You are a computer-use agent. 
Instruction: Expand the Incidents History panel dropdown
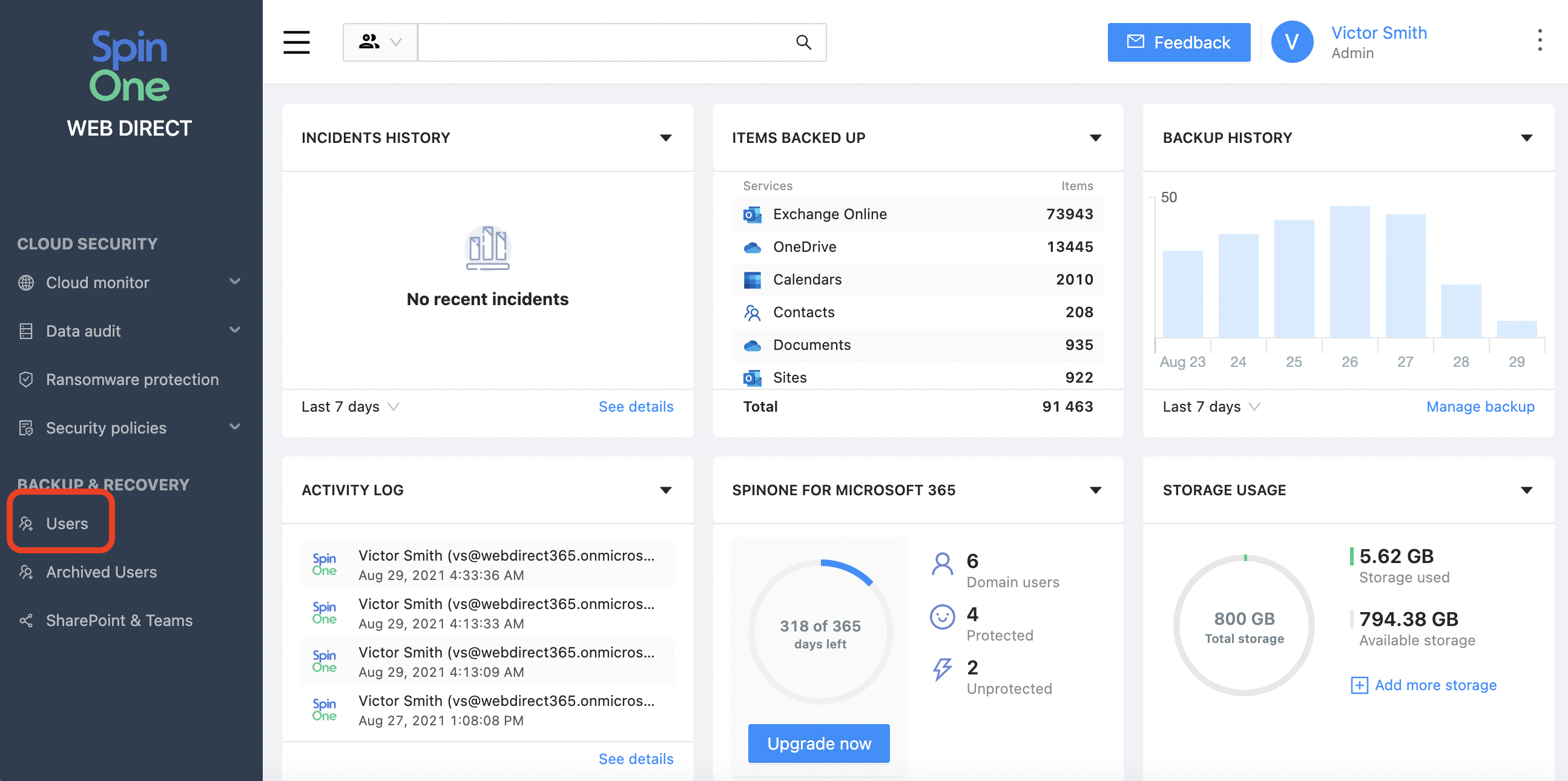pos(667,137)
